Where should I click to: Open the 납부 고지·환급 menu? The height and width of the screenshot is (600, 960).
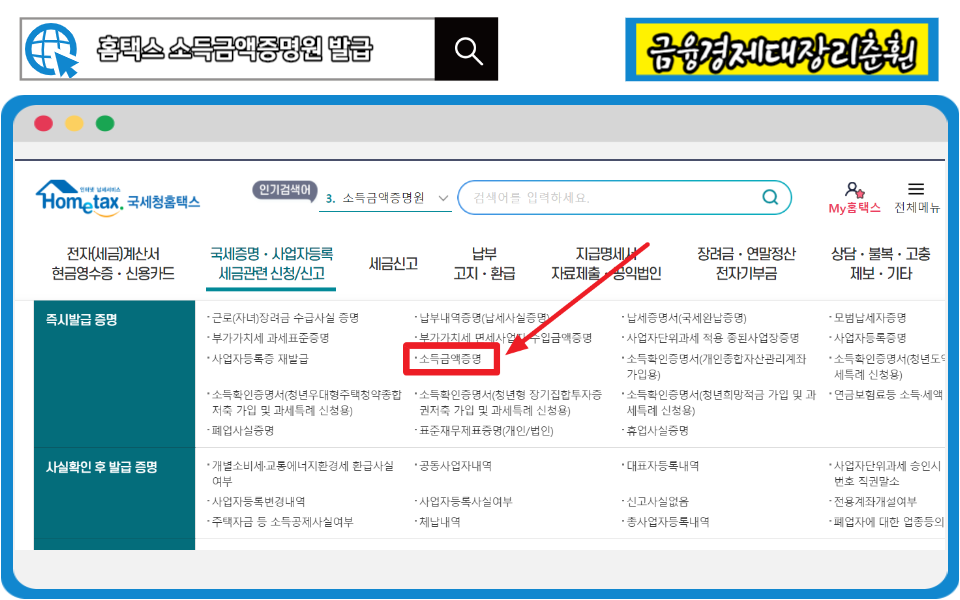[x=484, y=264]
